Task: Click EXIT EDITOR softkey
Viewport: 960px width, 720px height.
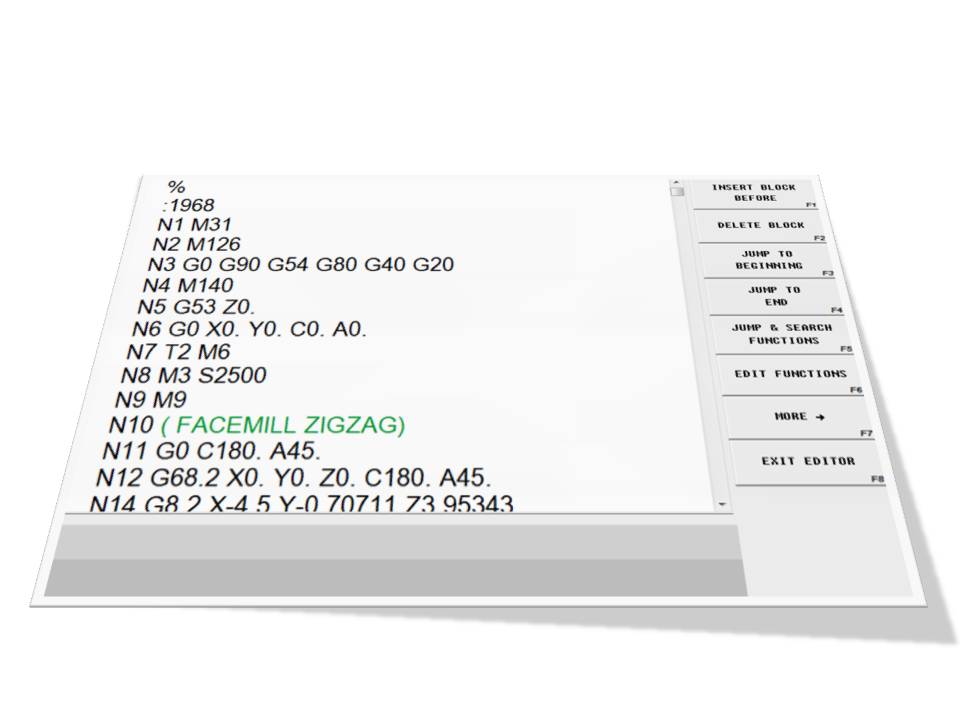Action: [808, 462]
